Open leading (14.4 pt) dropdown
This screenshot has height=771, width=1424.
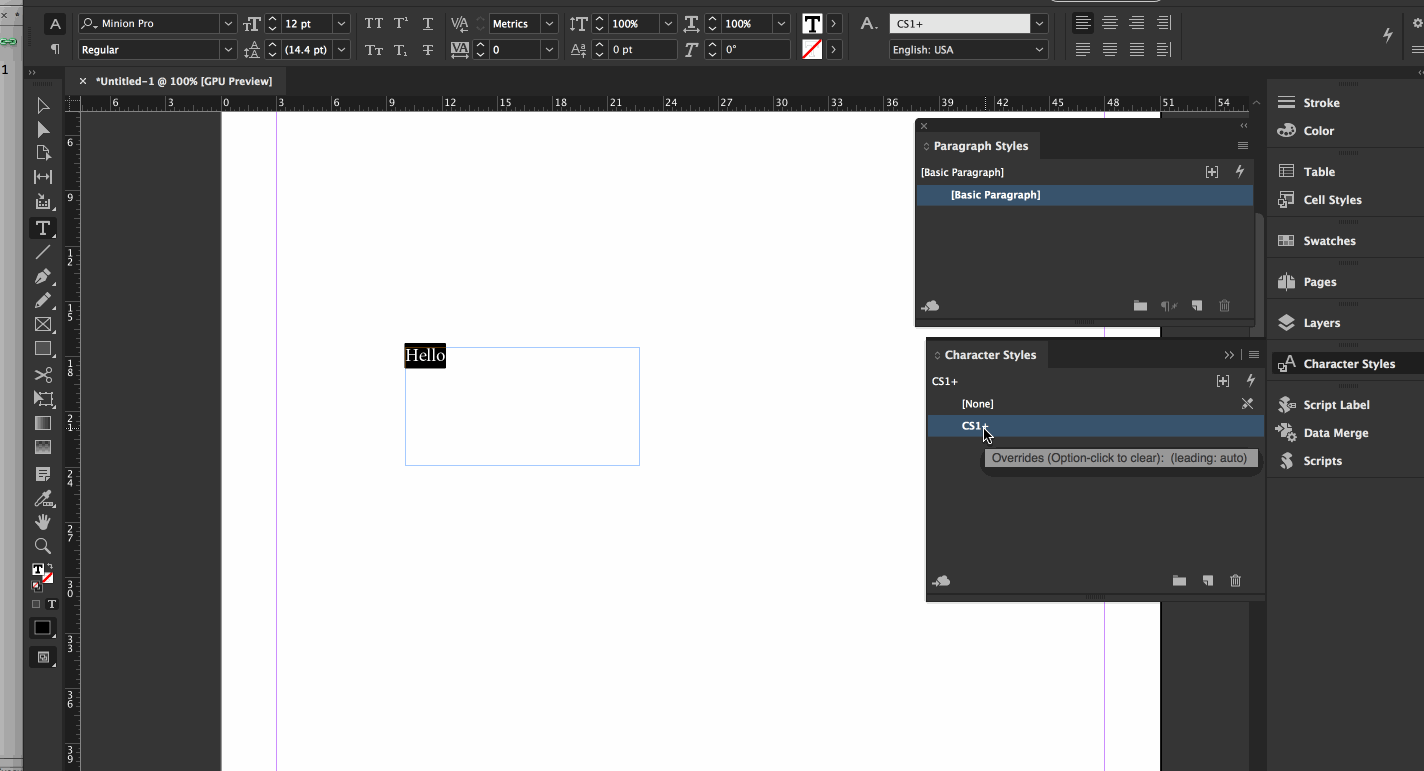pos(342,49)
